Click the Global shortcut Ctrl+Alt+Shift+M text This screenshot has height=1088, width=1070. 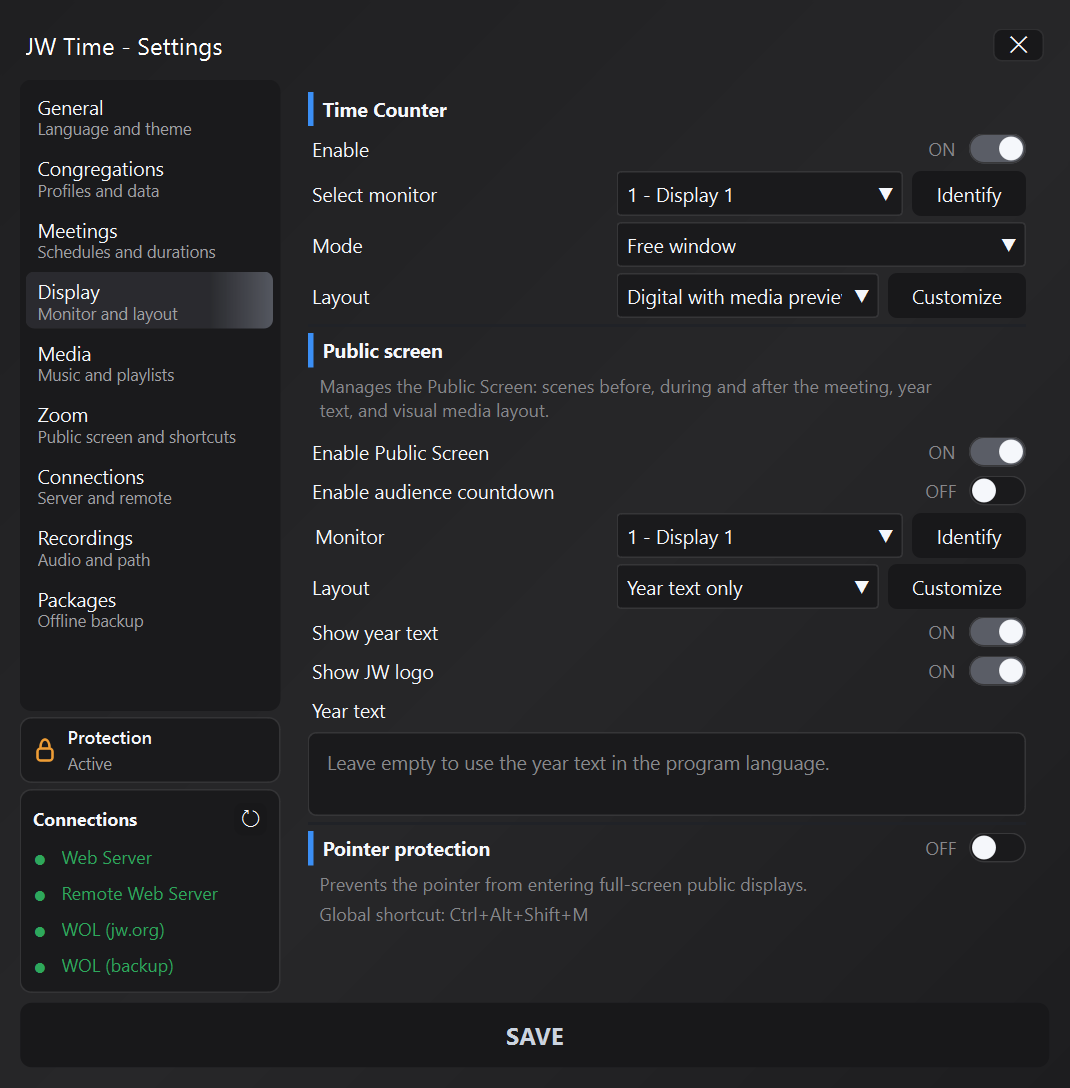coord(453,915)
